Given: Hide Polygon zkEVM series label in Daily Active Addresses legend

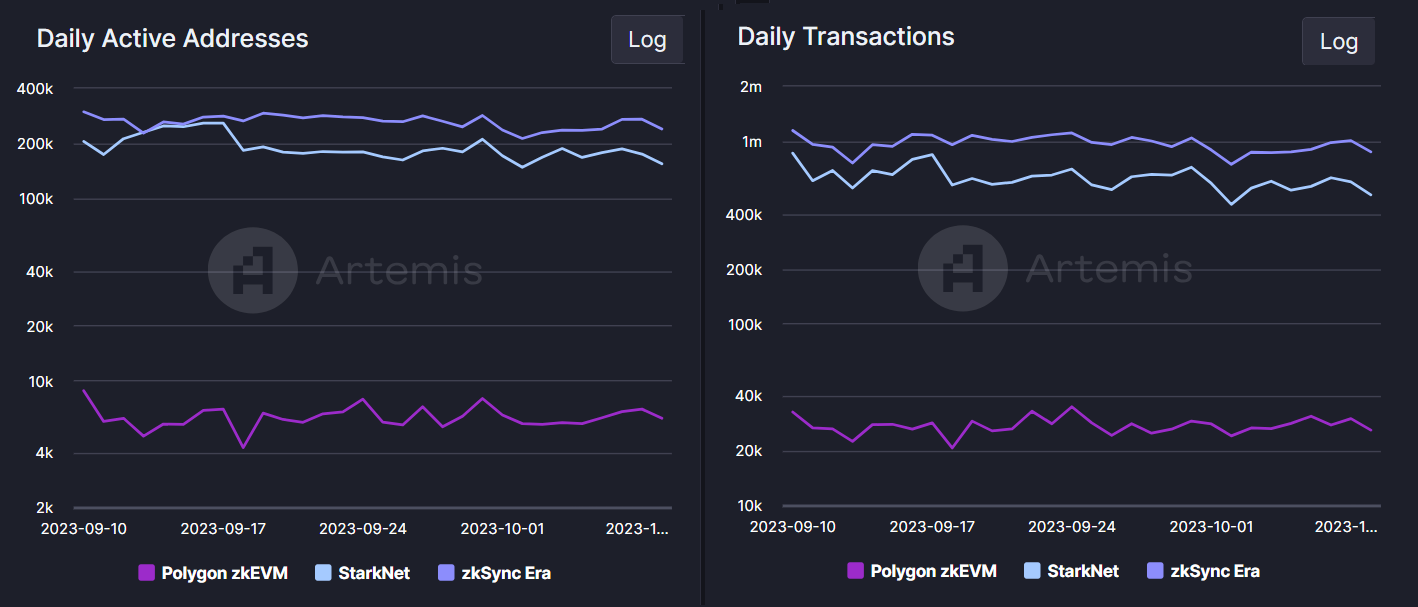Looking at the screenshot, I should point(224,573).
